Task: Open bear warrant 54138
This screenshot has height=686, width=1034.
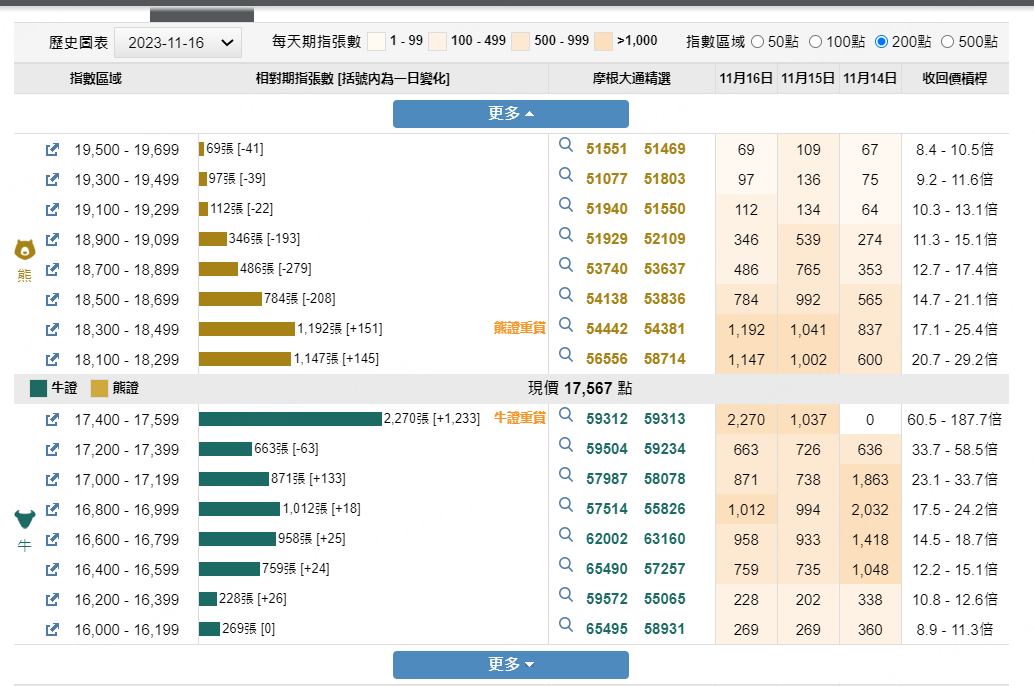Action: pyautogui.click(x=607, y=299)
